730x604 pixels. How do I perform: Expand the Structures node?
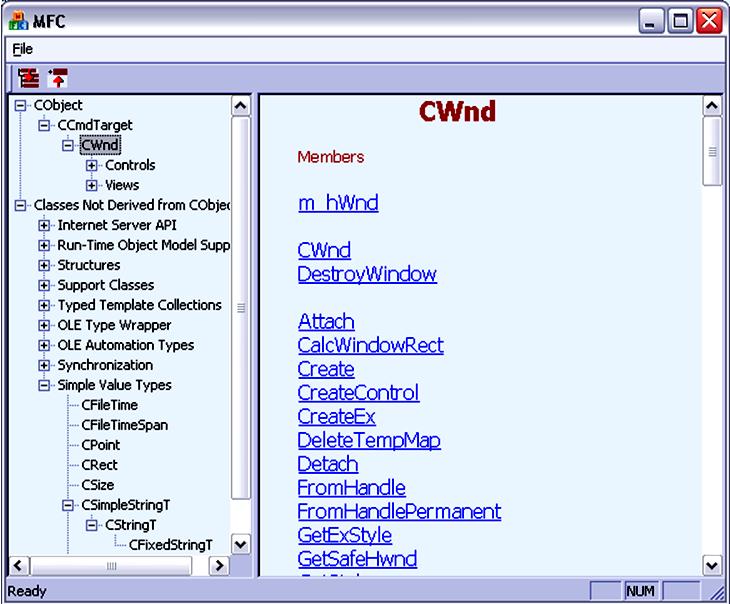click(x=44, y=265)
